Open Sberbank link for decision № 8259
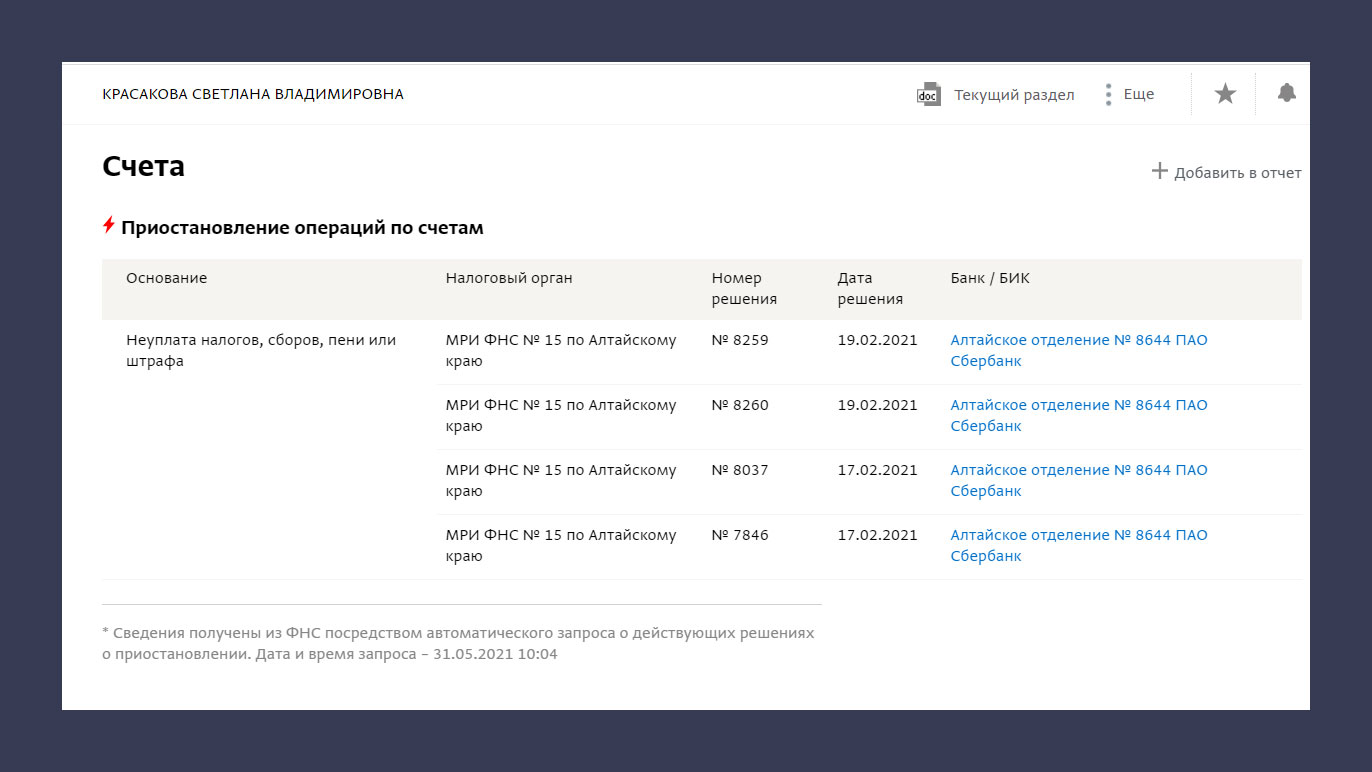 tap(1079, 351)
